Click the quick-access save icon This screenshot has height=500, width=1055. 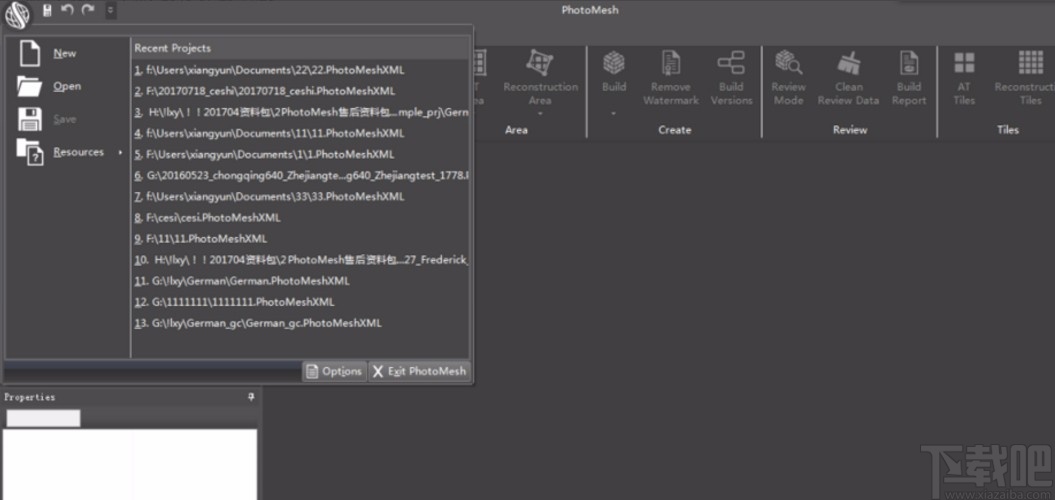tap(47, 10)
